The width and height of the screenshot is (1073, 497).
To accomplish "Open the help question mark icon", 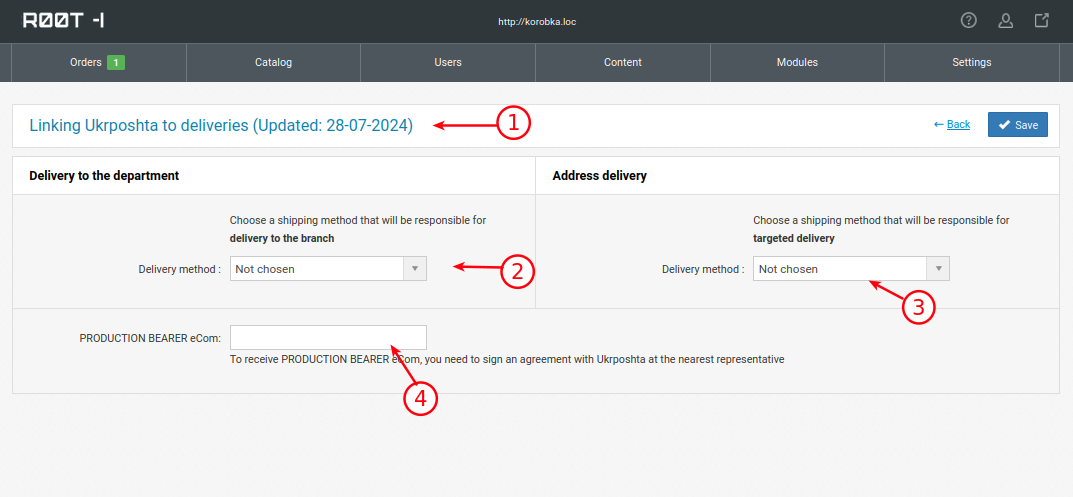I will [968, 21].
